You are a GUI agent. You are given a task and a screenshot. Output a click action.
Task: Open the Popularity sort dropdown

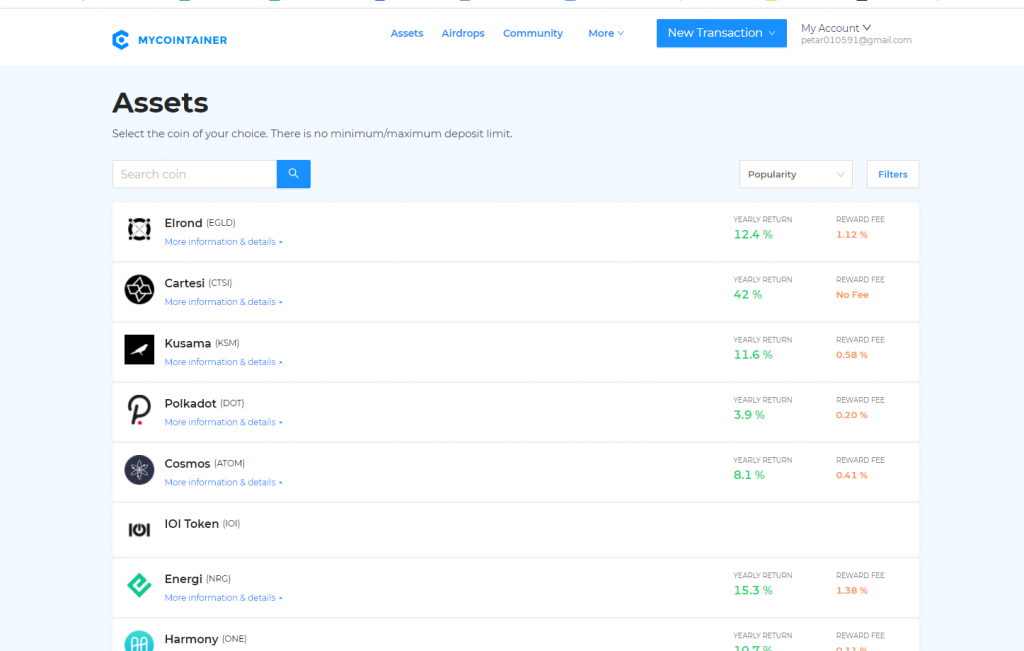tap(795, 174)
